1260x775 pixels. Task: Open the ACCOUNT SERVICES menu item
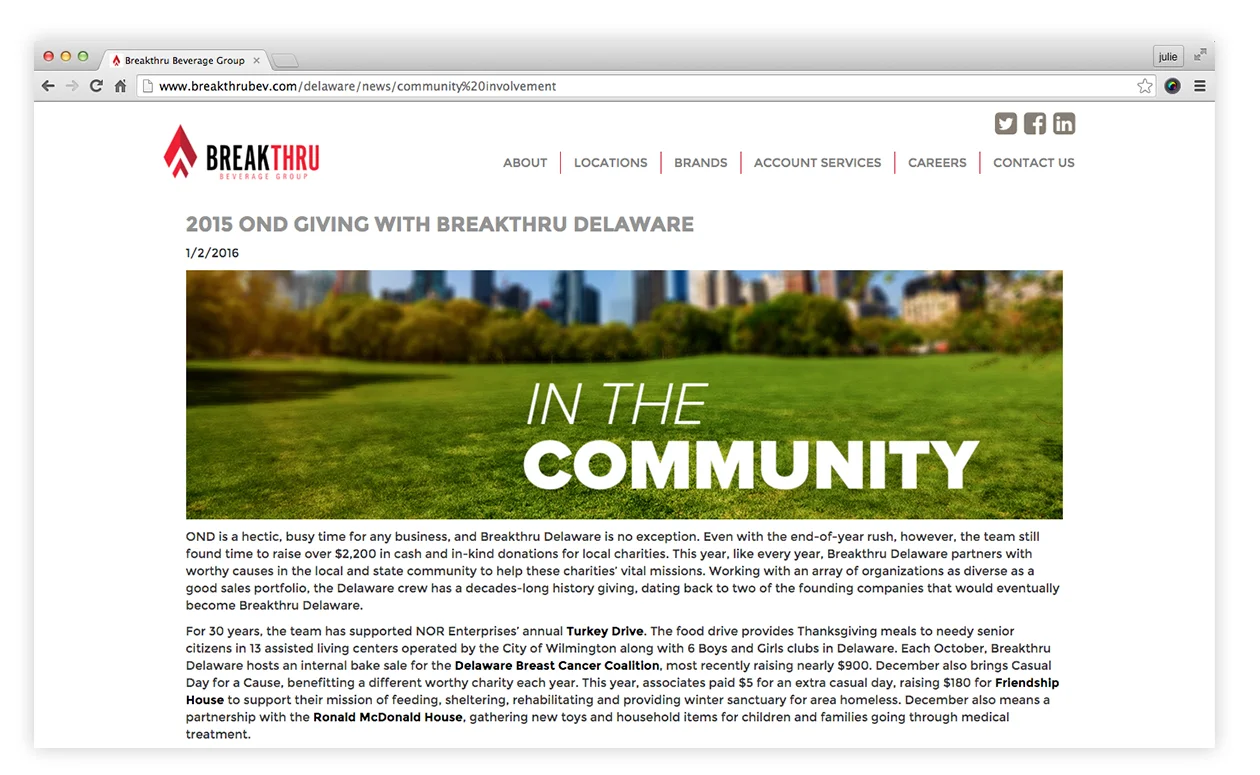[x=818, y=163]
